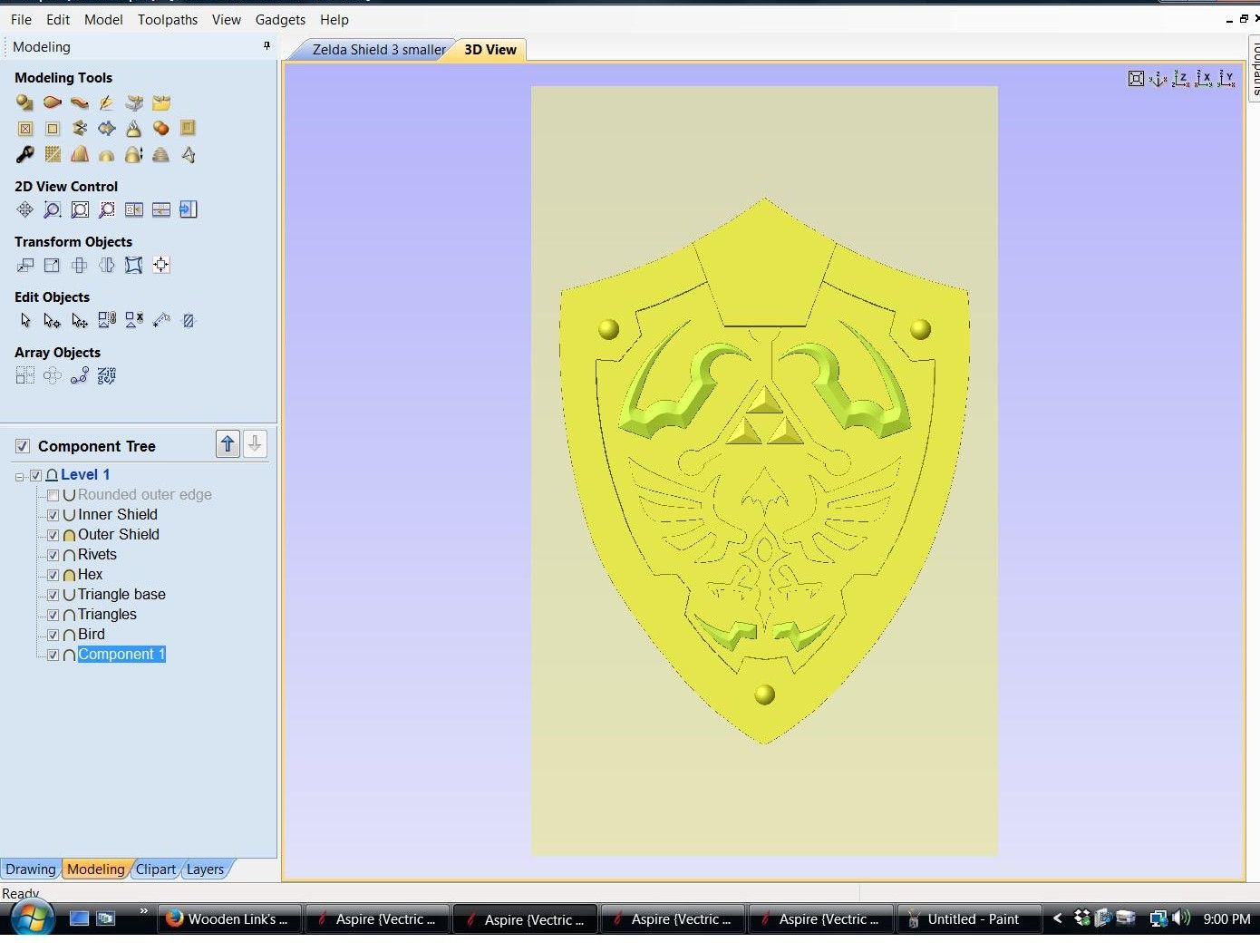1260x952 pixels.
Task: Select the Create Shape modeling tool
Action: click(x=24, y=102)
